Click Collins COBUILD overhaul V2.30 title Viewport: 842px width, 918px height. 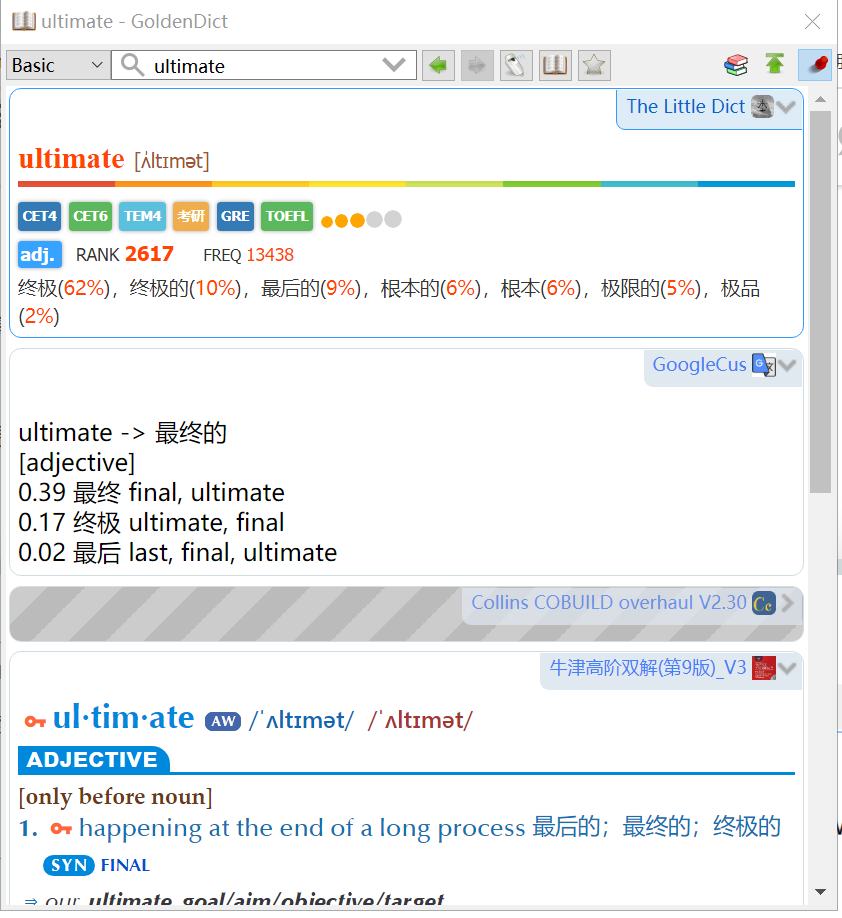pyautogui.click(x=609, y=602)
